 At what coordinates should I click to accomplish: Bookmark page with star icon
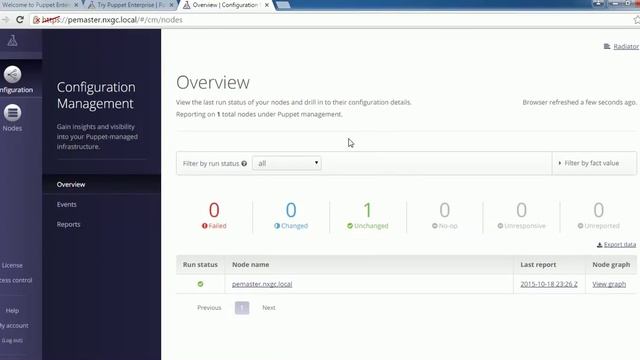click(637, 20)
